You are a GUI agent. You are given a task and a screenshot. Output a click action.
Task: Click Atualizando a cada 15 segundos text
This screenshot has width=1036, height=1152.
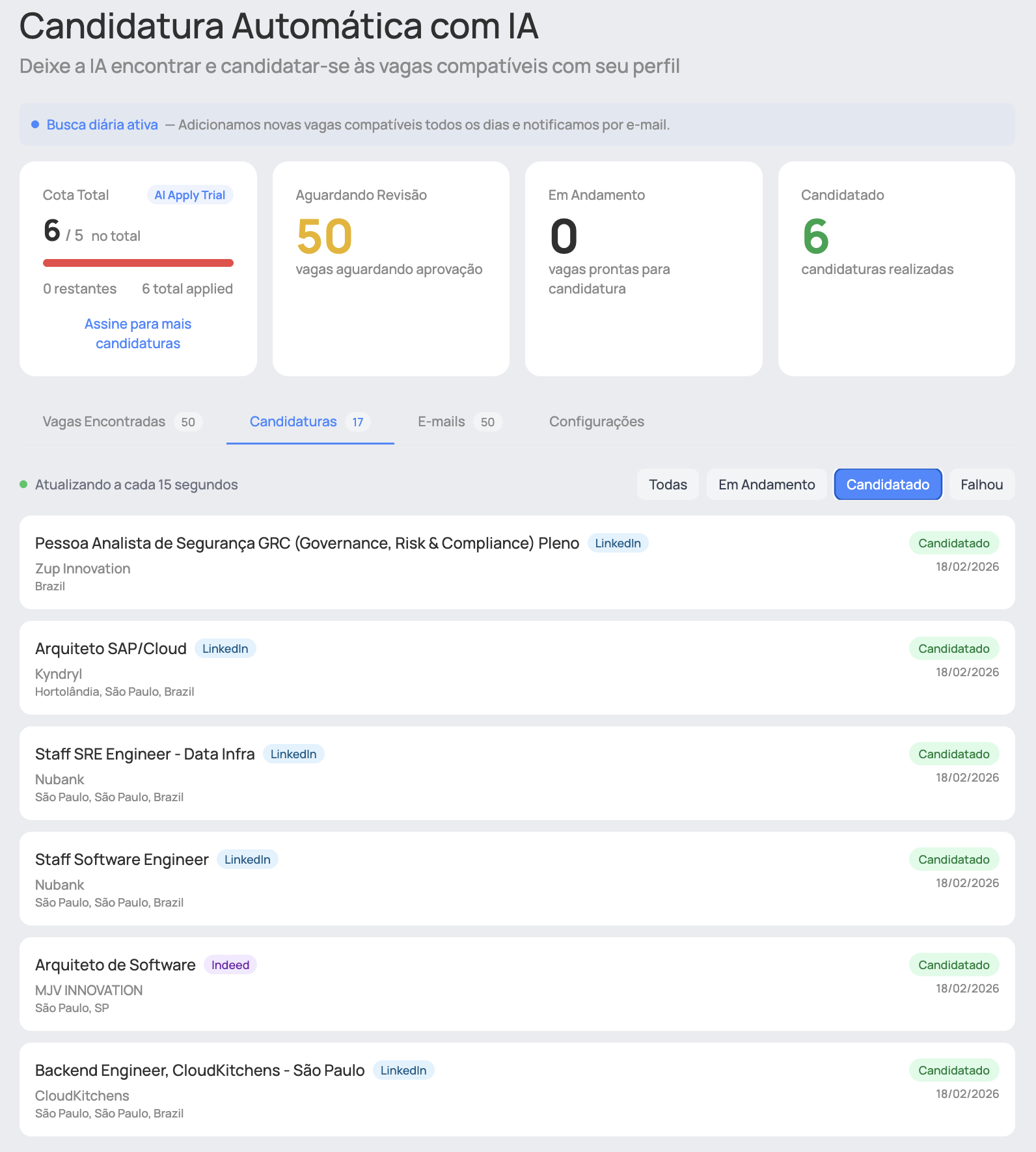coord(137,484)
